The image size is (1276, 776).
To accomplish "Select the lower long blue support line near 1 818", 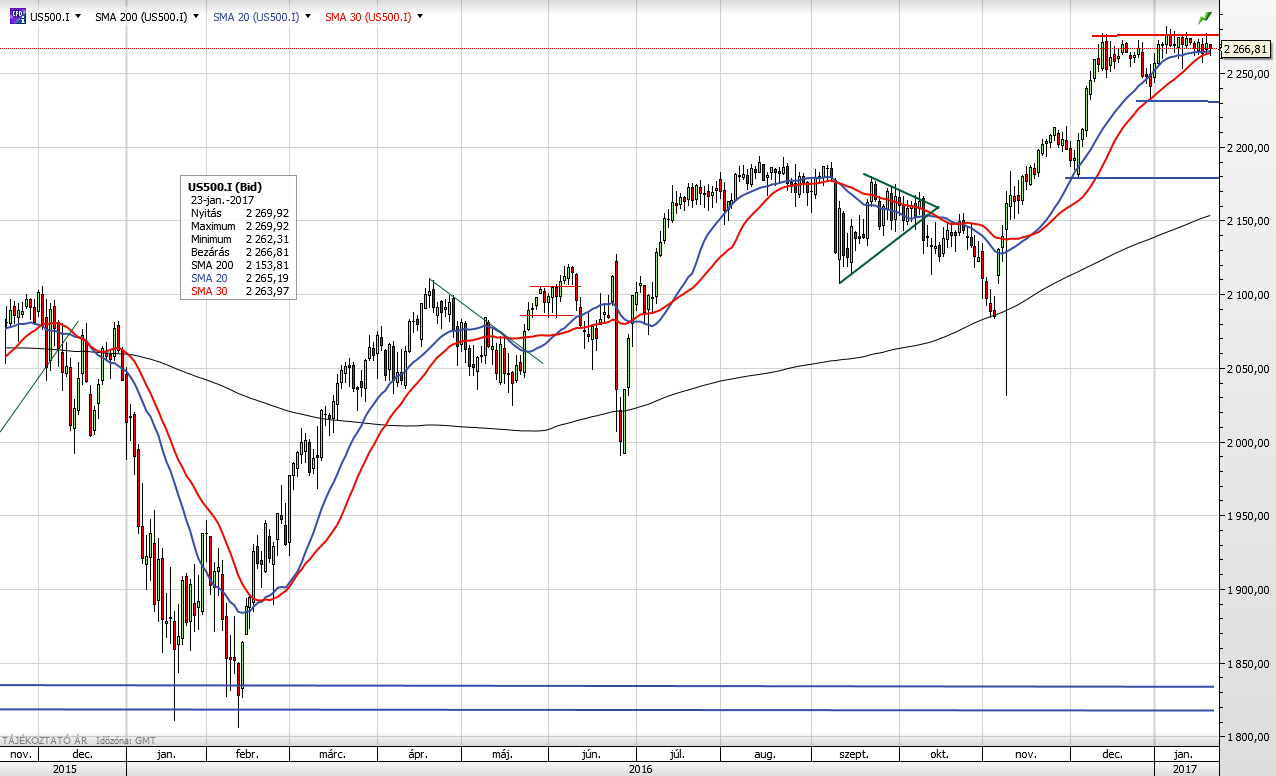I will 607,710.
